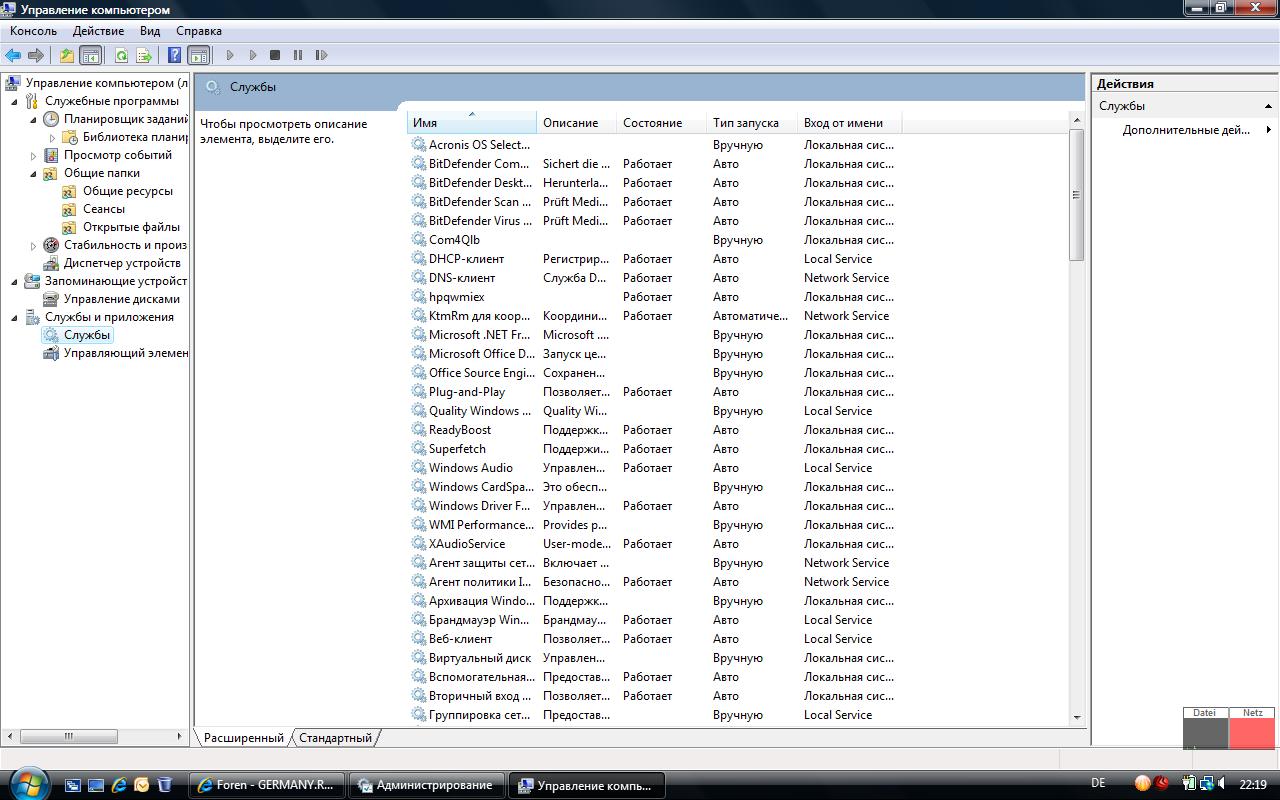
Task: Open the Справка menu
Action: click(x=199, y=31)
